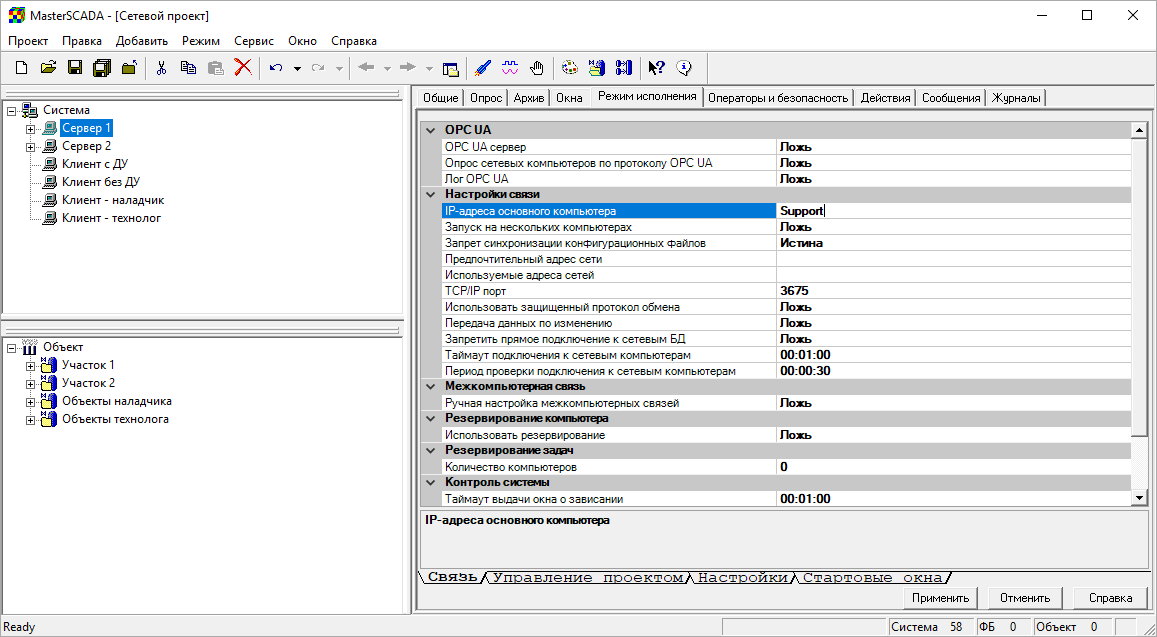Toggle Запрет синхронизации конфигурационных файлов value Истина
This screenshot has width=1157, height=637.
[x=953, y=243]
